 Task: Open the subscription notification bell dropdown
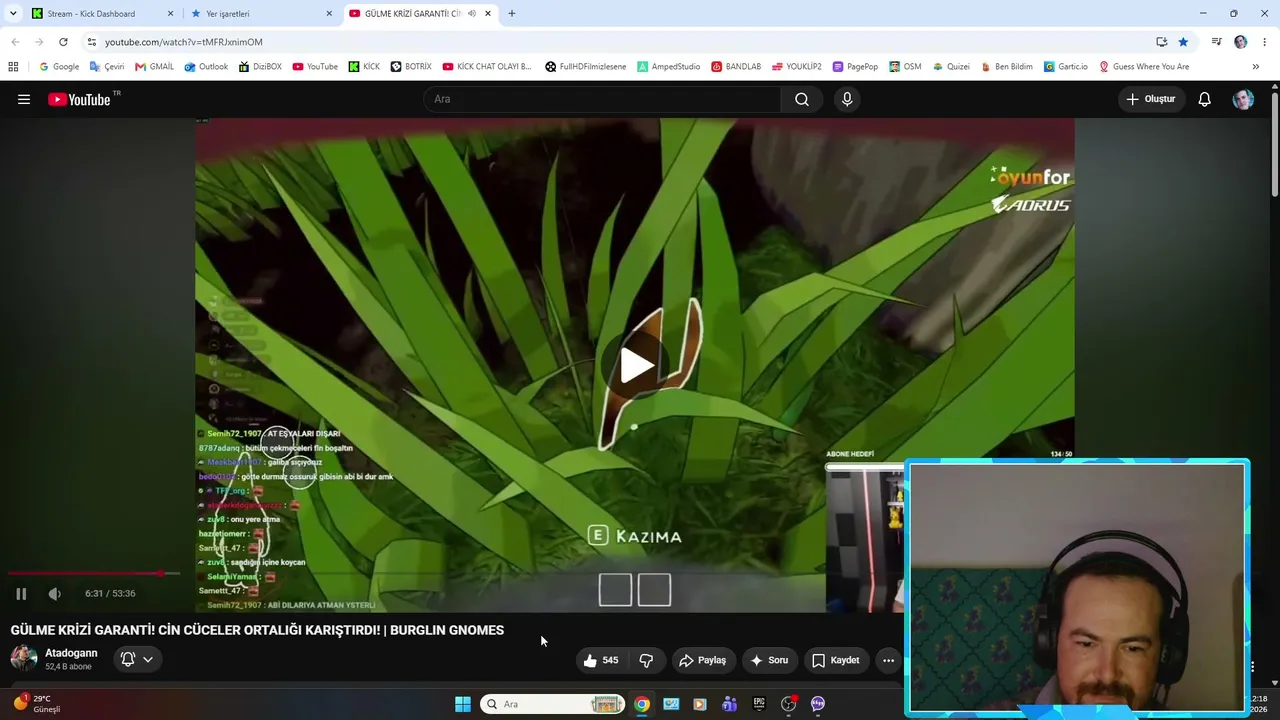click(137, 659)
